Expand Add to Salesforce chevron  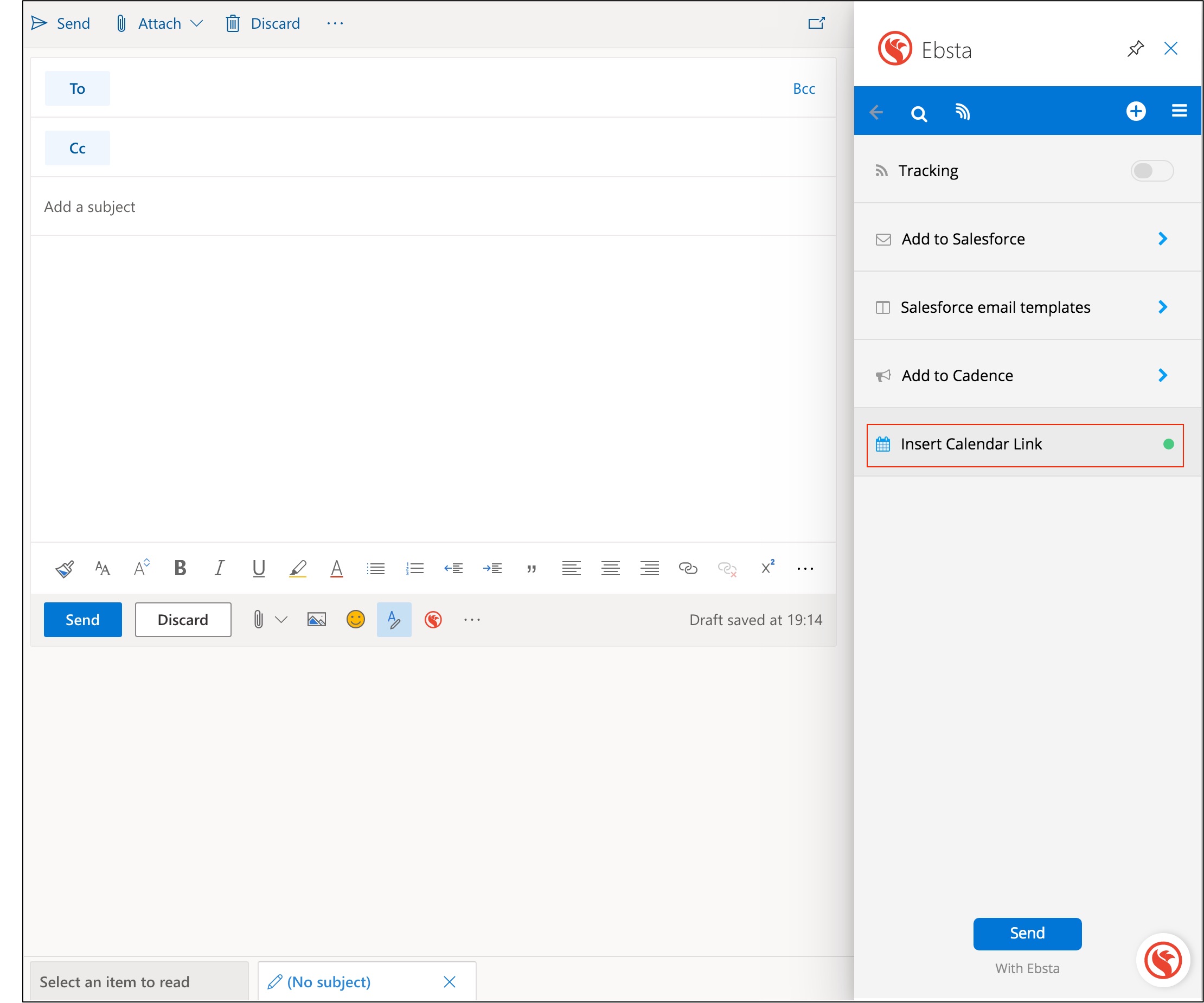pos(1162,239)
